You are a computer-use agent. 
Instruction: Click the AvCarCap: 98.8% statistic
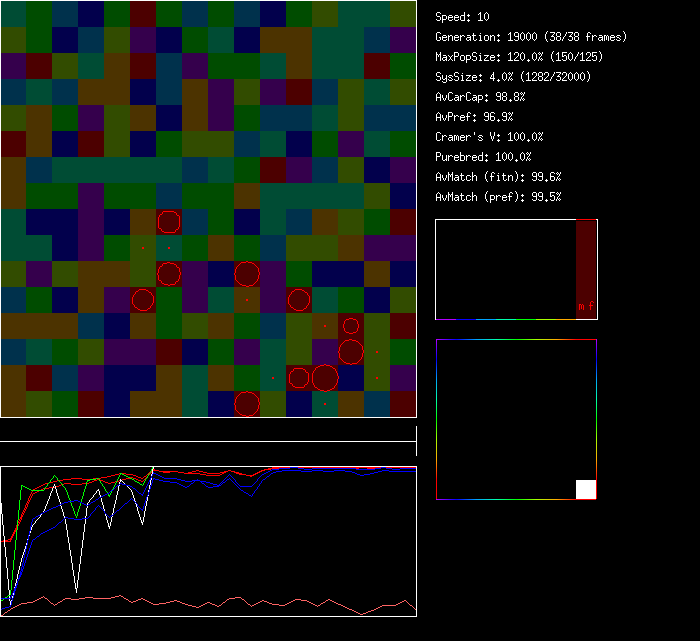tap(481, 97)
